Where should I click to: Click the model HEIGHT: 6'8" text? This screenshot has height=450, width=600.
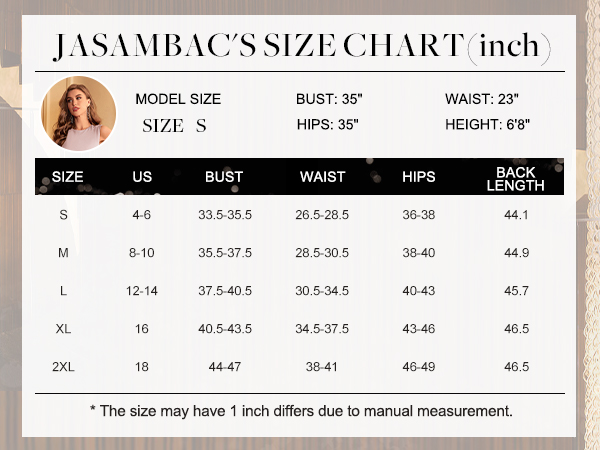[x=488, y=124]
